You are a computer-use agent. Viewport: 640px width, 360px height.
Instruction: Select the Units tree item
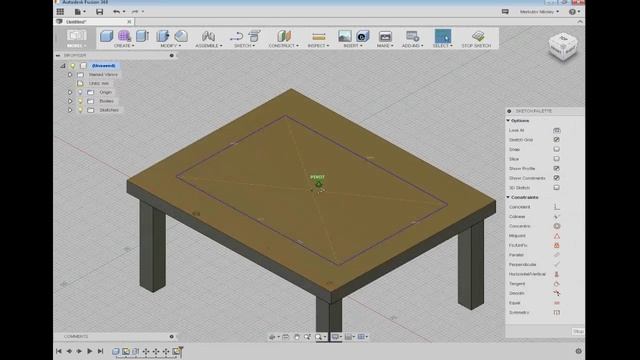99,83
